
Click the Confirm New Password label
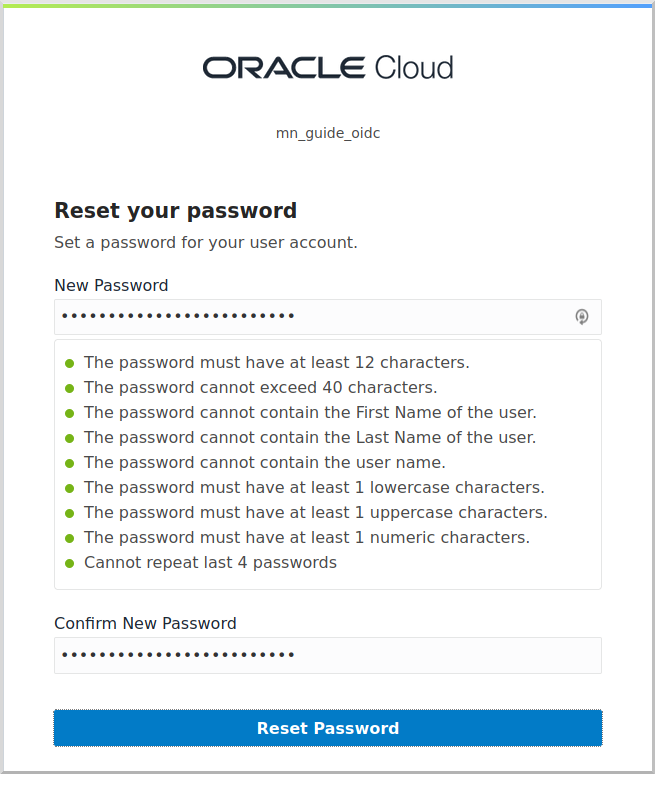[145, 624]
